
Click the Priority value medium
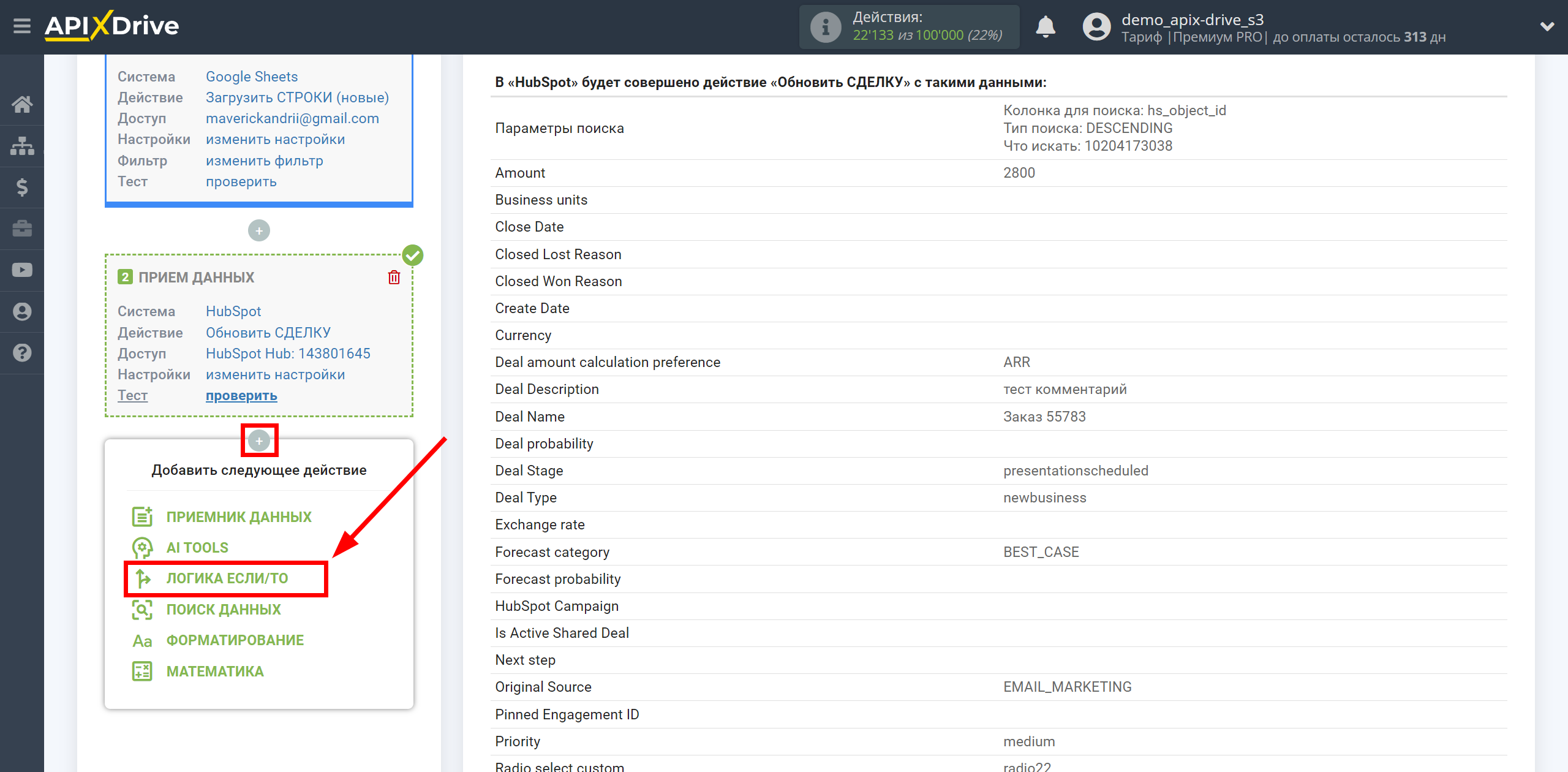(1029, 741)
